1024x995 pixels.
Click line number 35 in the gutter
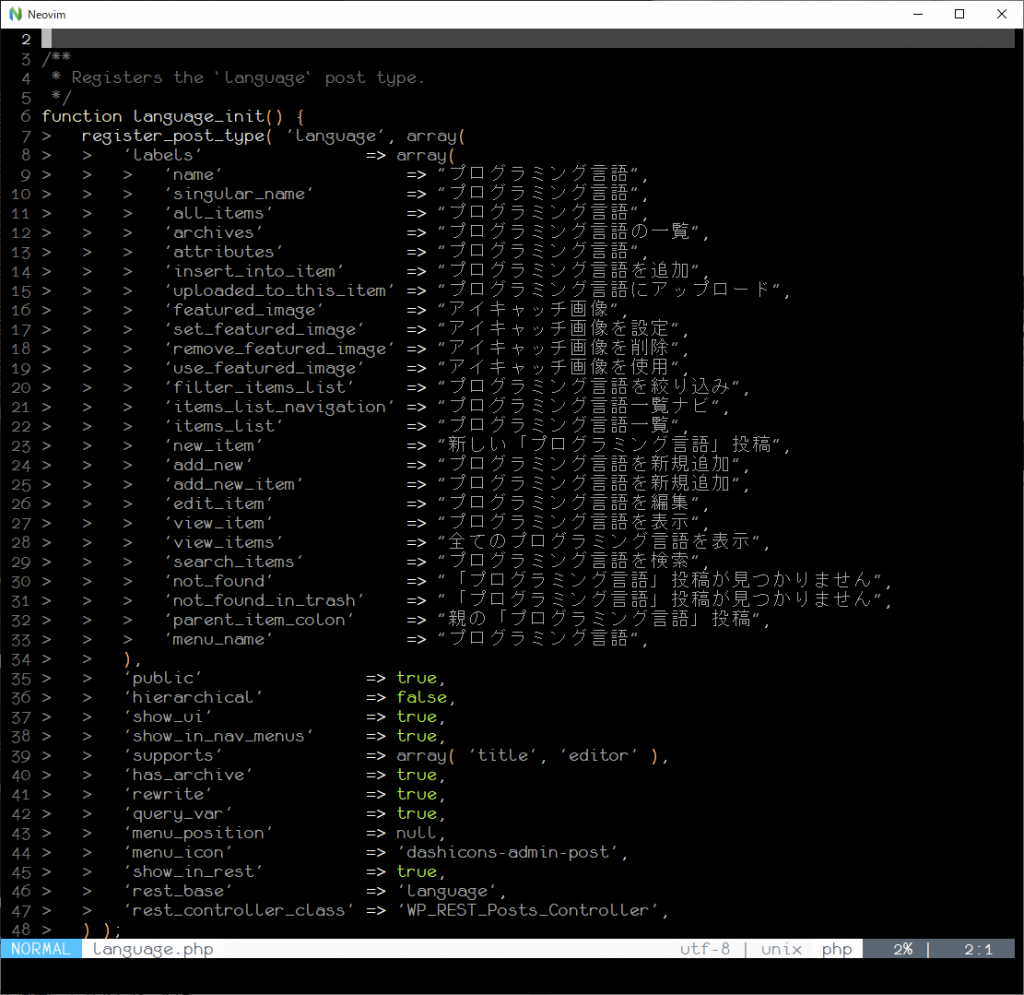point(21,678)
